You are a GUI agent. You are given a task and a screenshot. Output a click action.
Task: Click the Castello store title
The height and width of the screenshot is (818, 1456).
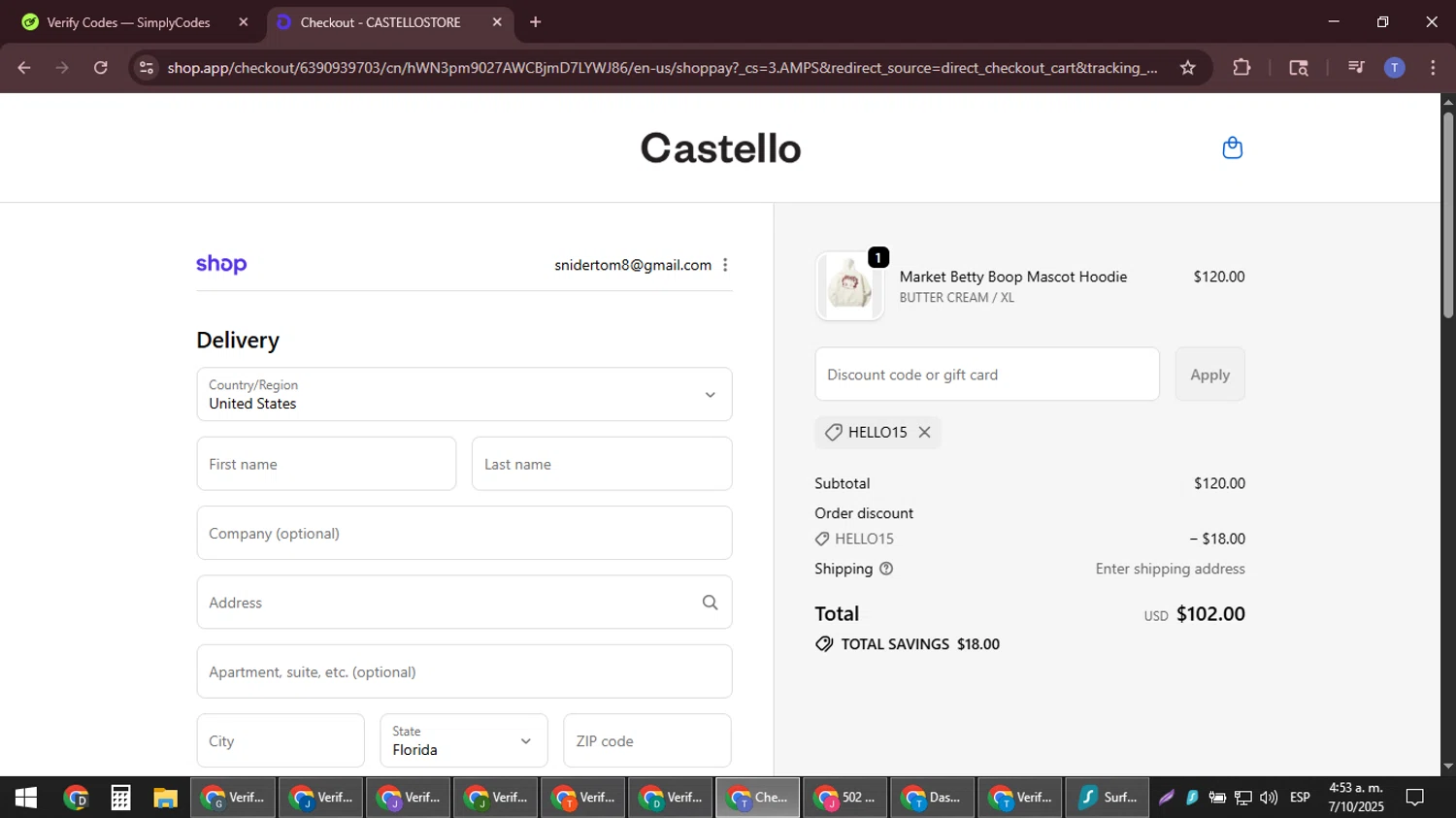click(720, 147)
